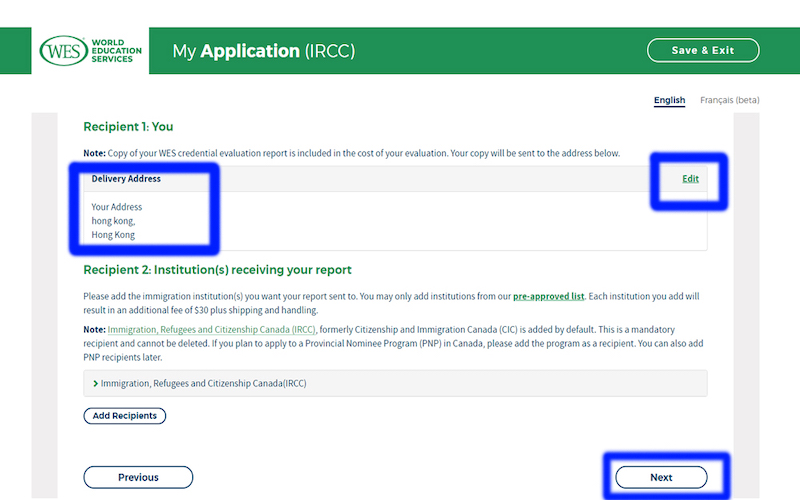Switch language to English
The image size is (800, 500).
pyautogui.click(x=669, y=100)
